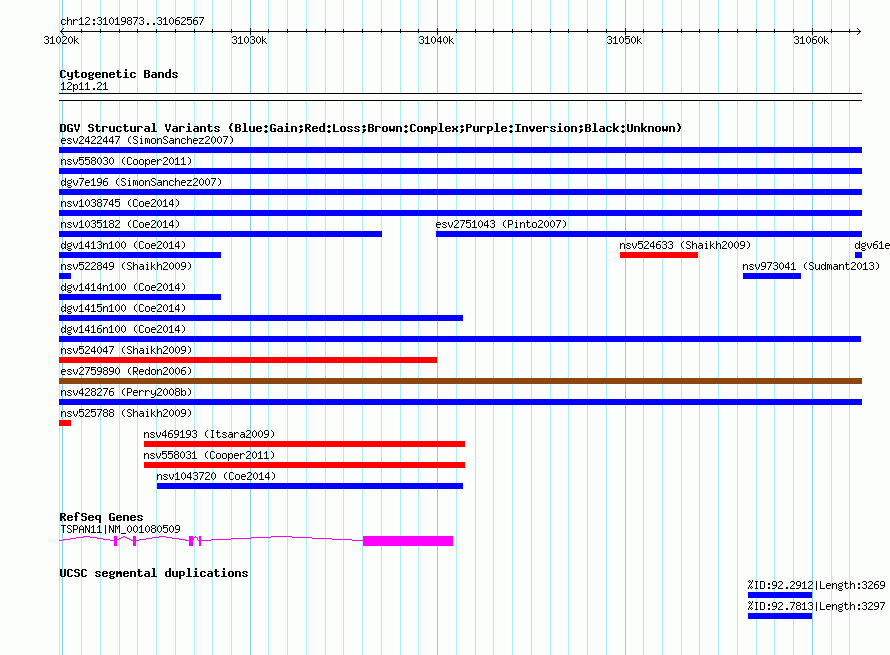Click the blue bar under %ID:92.7813

point(780,616)
